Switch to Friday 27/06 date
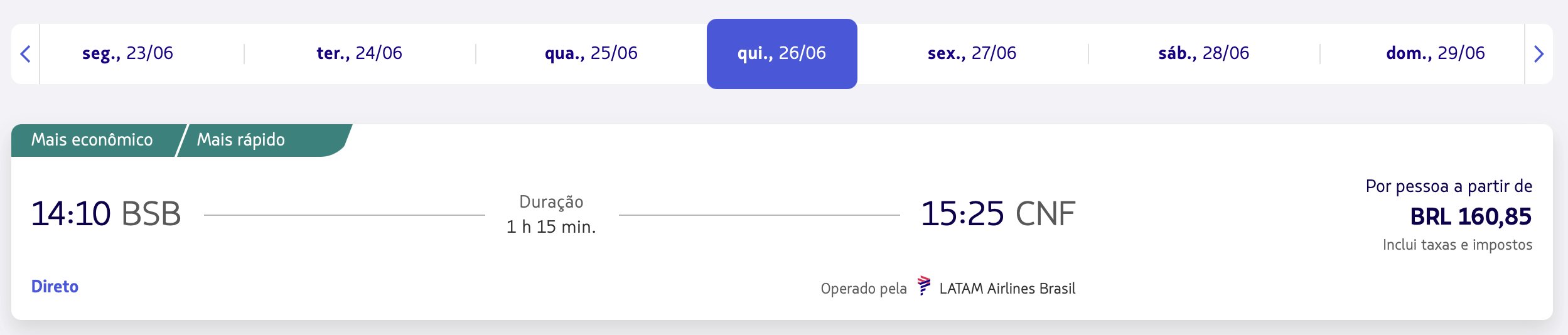The height and width of the screenshot is (335, 1568). (972, 53)
